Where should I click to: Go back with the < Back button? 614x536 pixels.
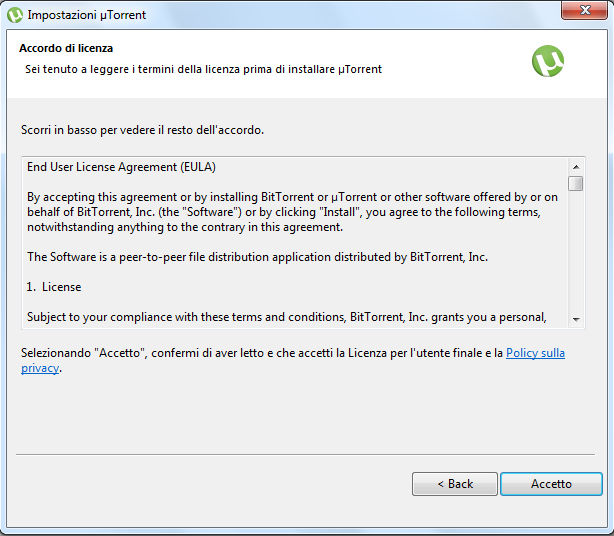coord(455,484)
